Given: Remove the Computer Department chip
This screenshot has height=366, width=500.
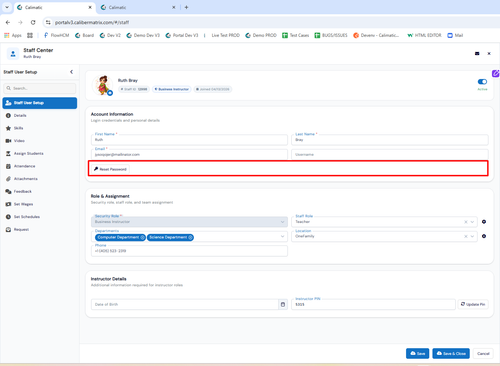Looking at the screenshot, I should tap(142, 237).
